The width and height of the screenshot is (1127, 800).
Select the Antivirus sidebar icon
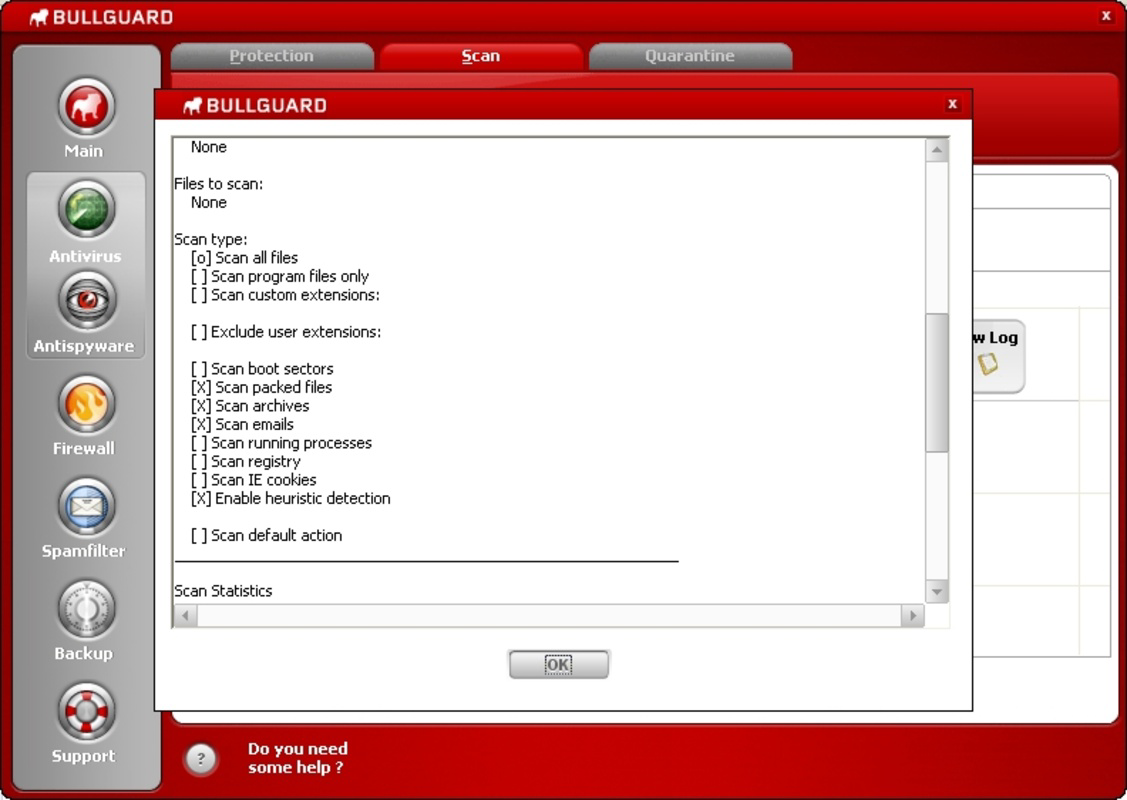[86, 210]
